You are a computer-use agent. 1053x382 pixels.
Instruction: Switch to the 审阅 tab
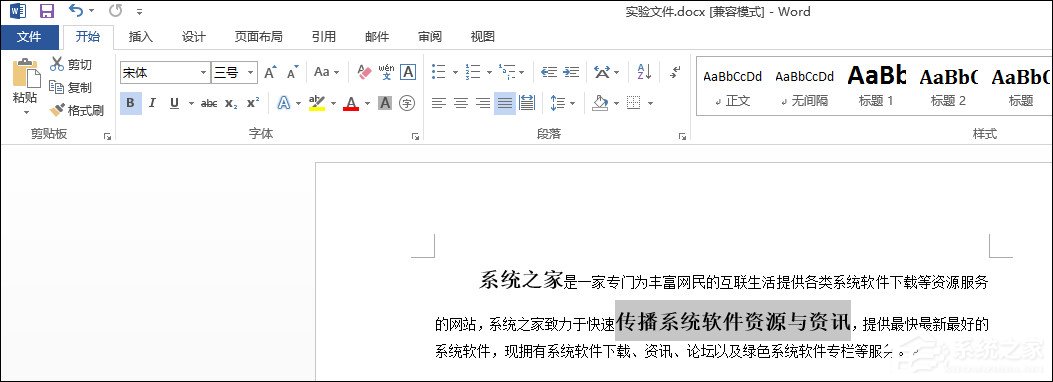430,37
